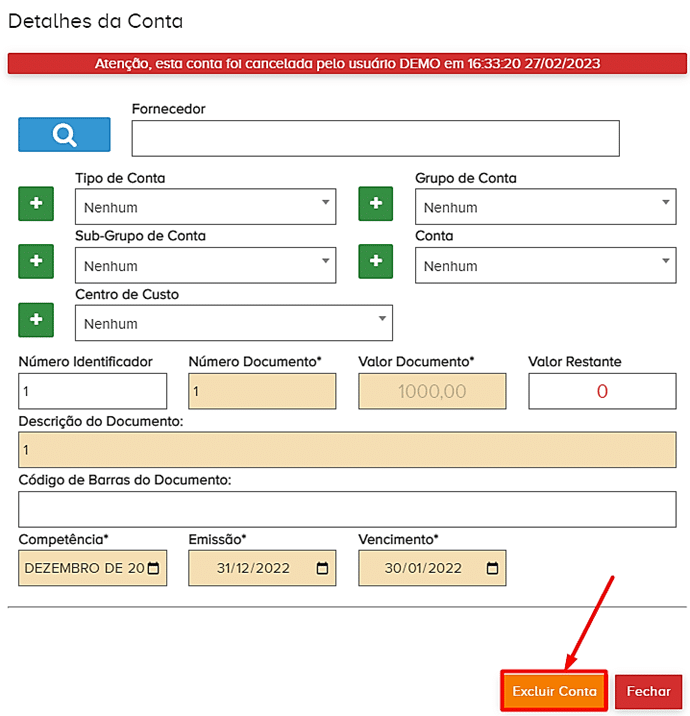Open the Conta dropdown list
The height and width of the screenshot is (716, 690).
545,265
